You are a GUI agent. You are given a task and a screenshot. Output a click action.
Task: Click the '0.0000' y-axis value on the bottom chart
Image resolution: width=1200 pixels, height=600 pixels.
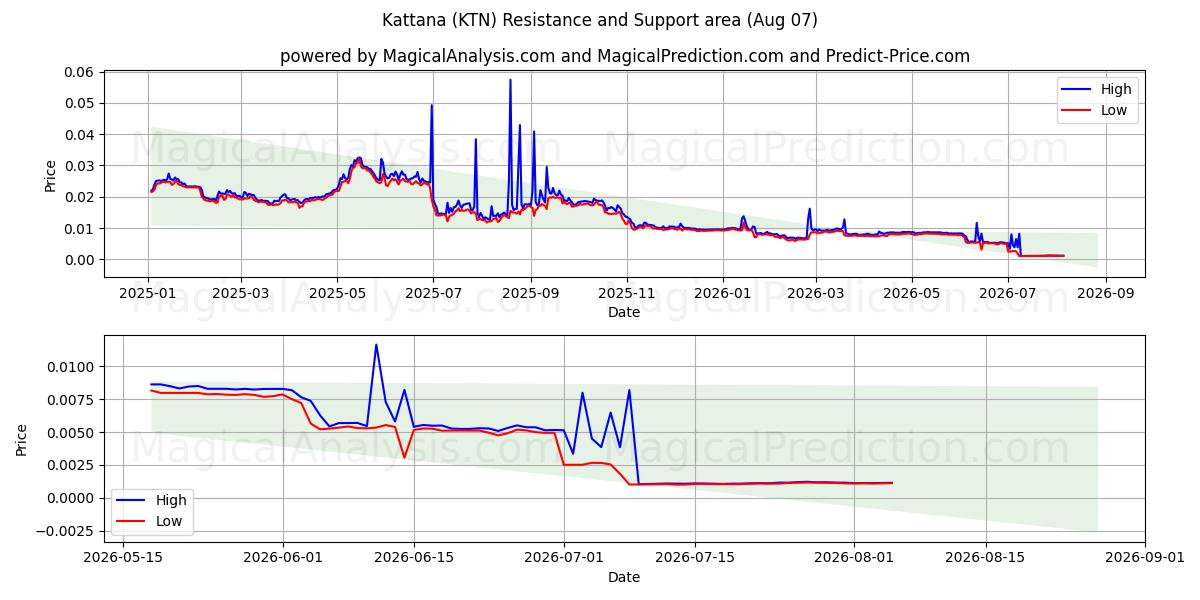tap(73, 498)
